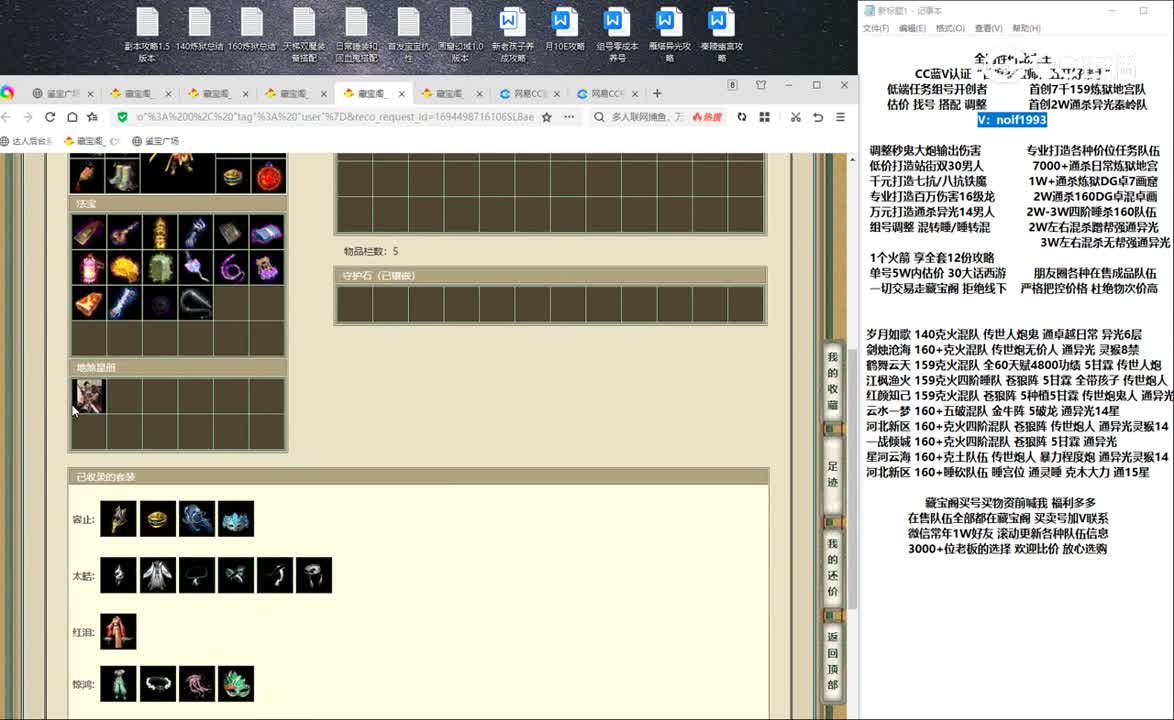1174x720 pixels.
Task: Open Notepad 格式(O) menu
Action: point(950,28)
